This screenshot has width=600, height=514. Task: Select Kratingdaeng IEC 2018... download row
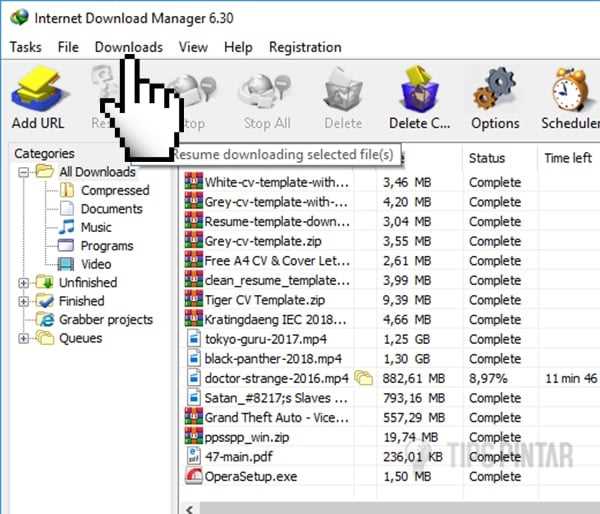[389, 320]
